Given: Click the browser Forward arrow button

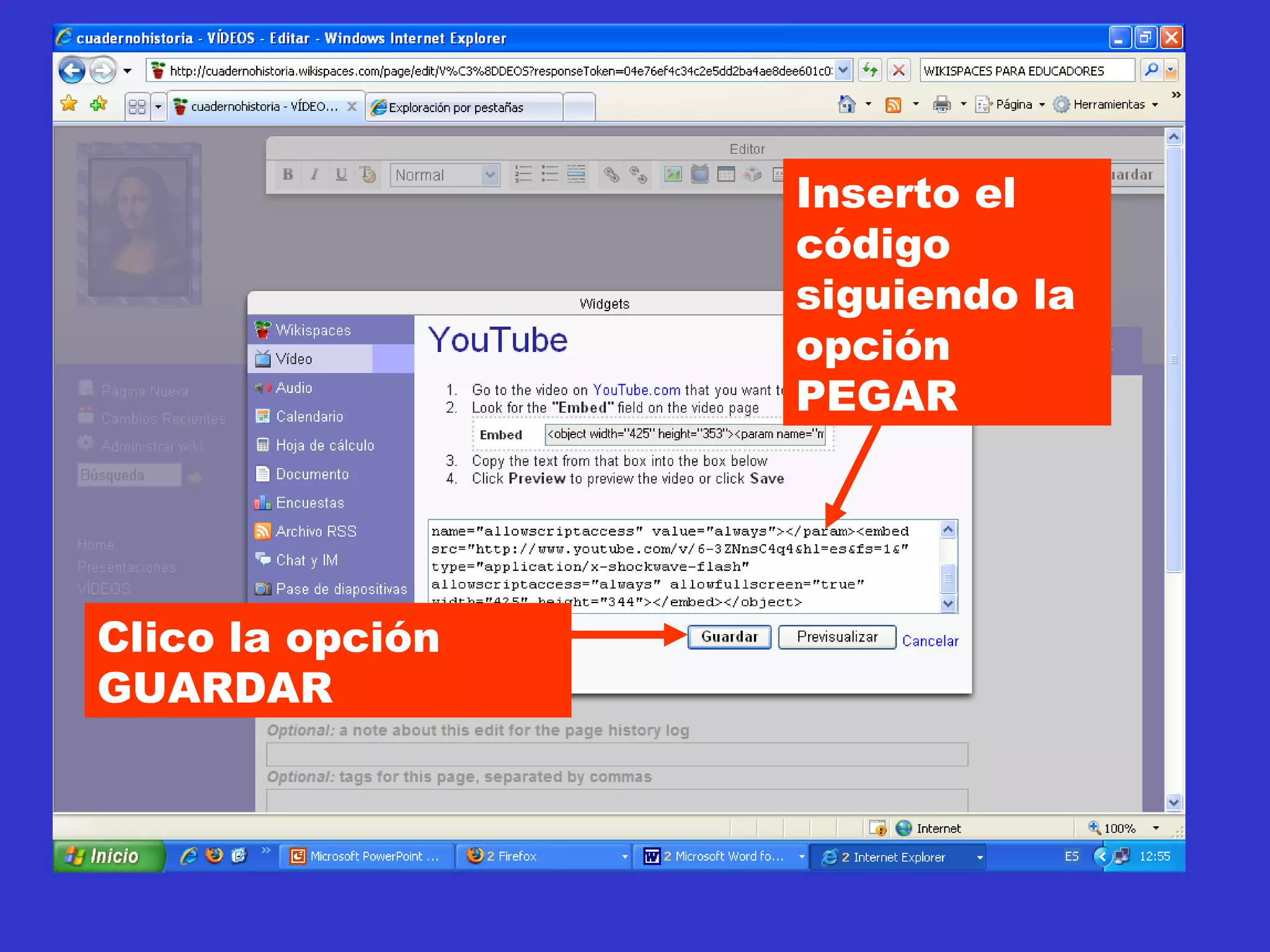Looking at the screenshot, I should [x=103, y=70].
